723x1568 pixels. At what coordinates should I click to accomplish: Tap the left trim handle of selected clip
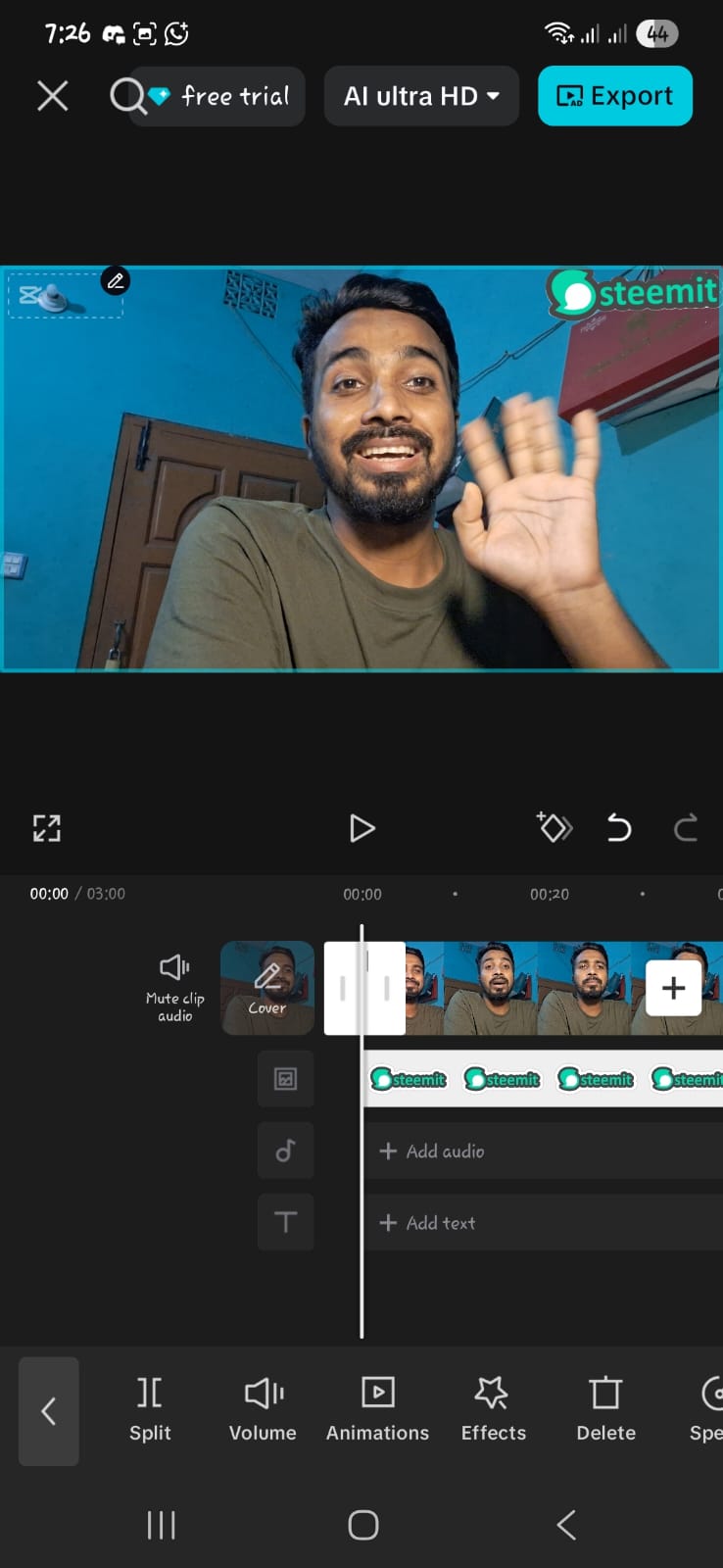[x=342, y=988]
